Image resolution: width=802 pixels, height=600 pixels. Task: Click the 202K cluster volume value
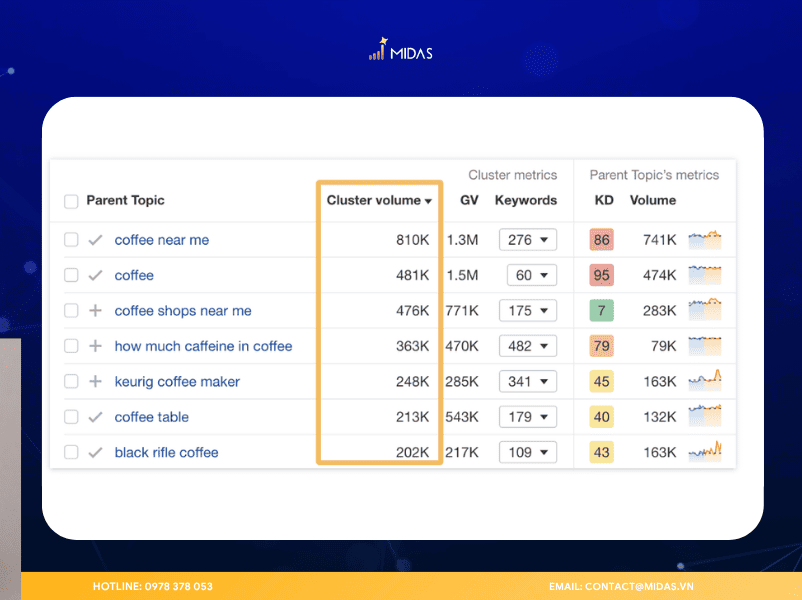point(412,452)
